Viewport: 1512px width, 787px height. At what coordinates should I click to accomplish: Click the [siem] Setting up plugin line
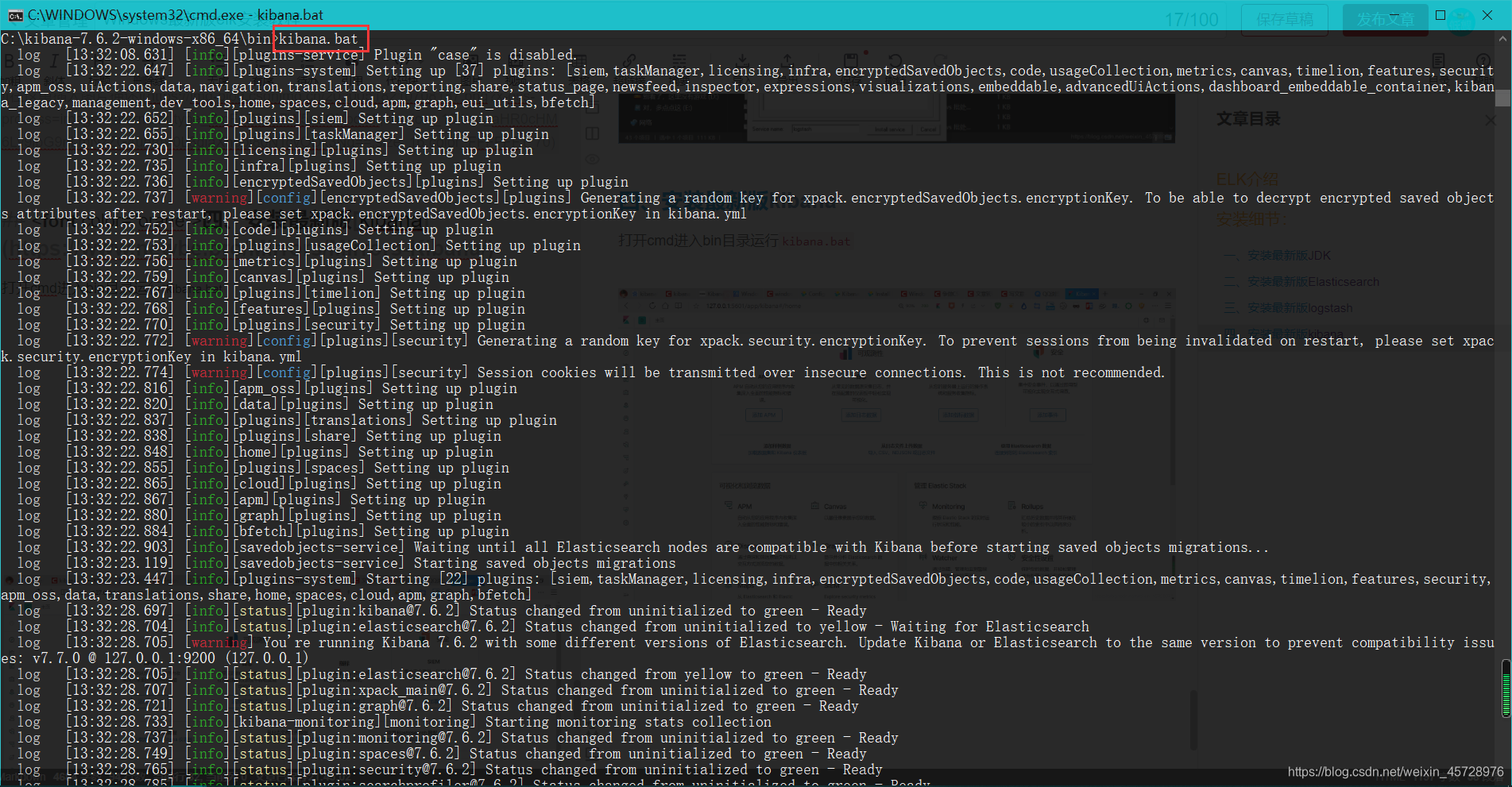[x=255, y=118]
